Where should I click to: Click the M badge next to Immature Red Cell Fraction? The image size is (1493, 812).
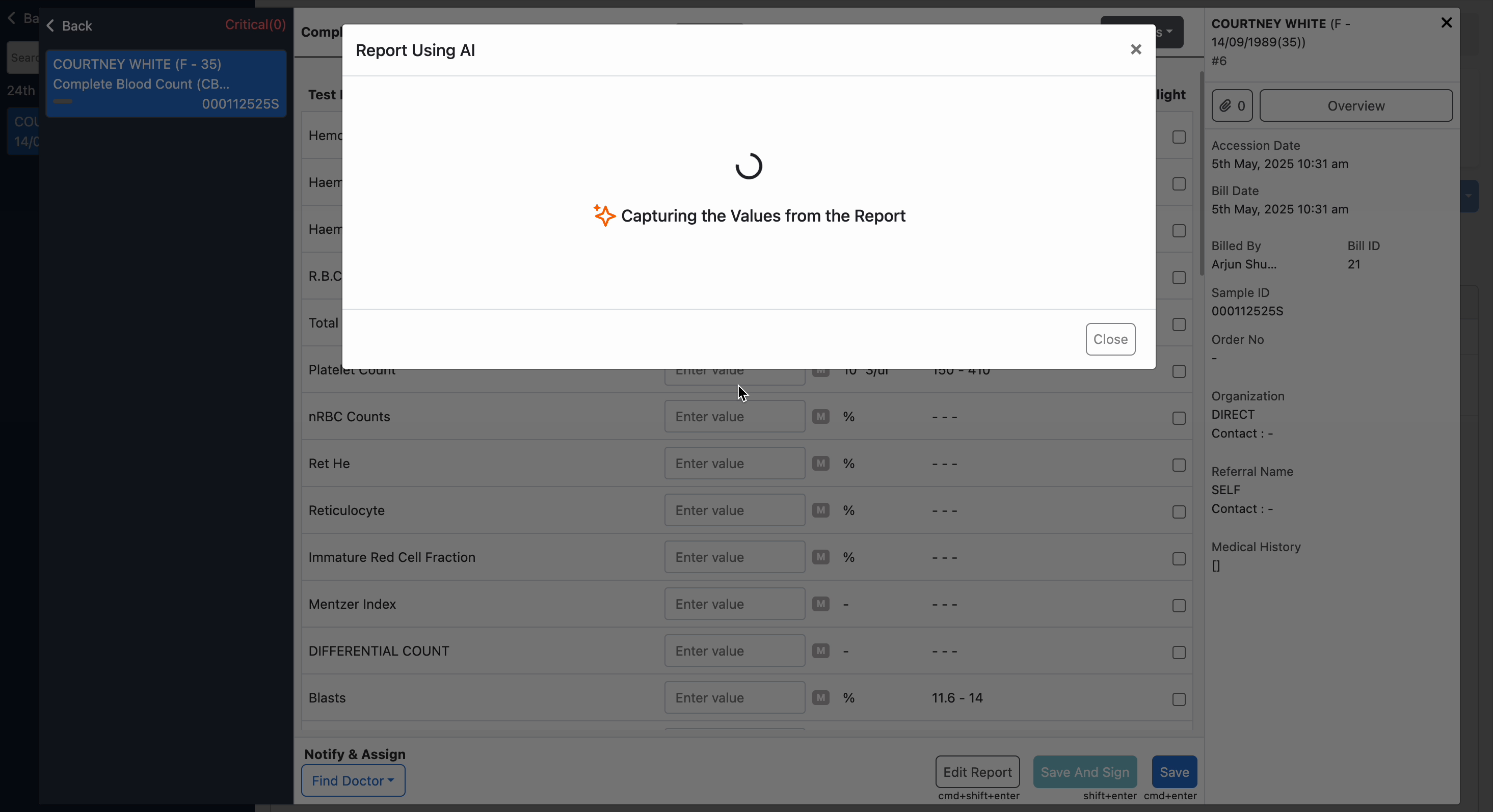pos(821,557)
